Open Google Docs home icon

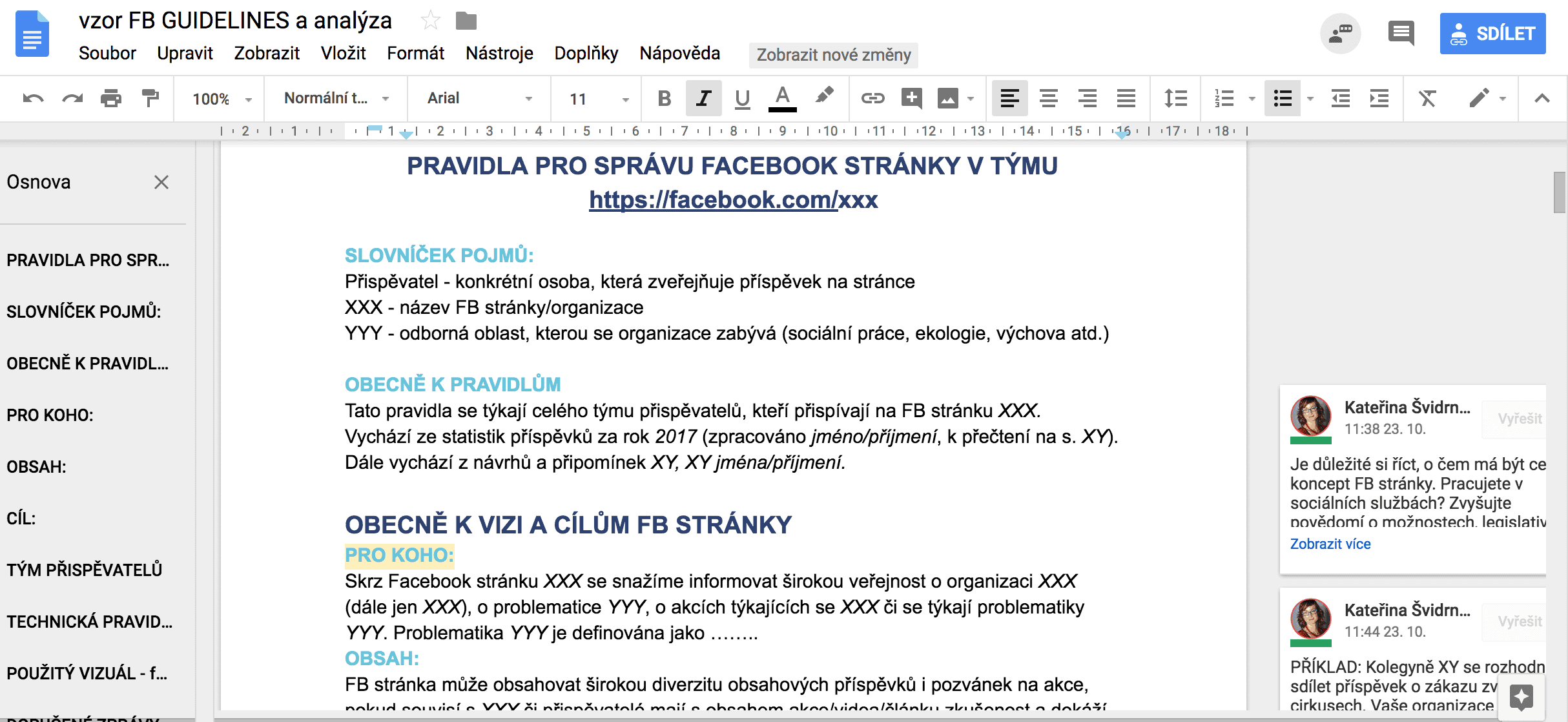pyautogui.click(x=32, y=34)
